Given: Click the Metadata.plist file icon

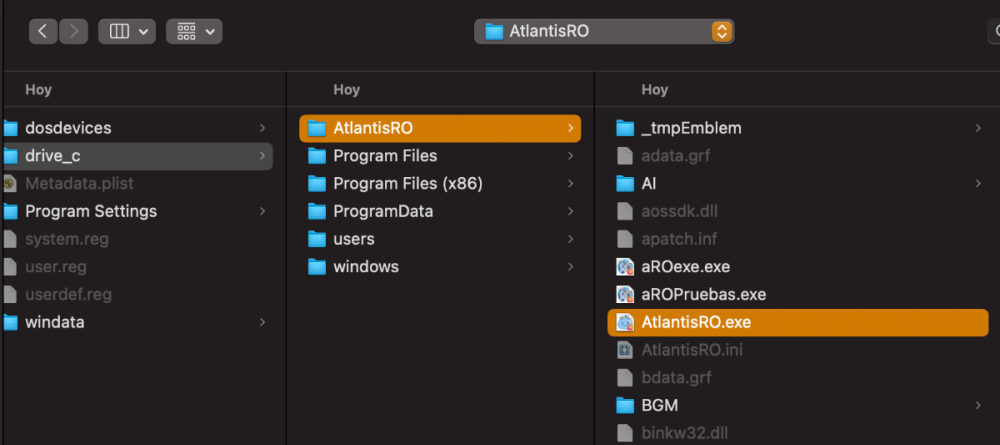Looking at the screenshot, I should click(10, 184).
